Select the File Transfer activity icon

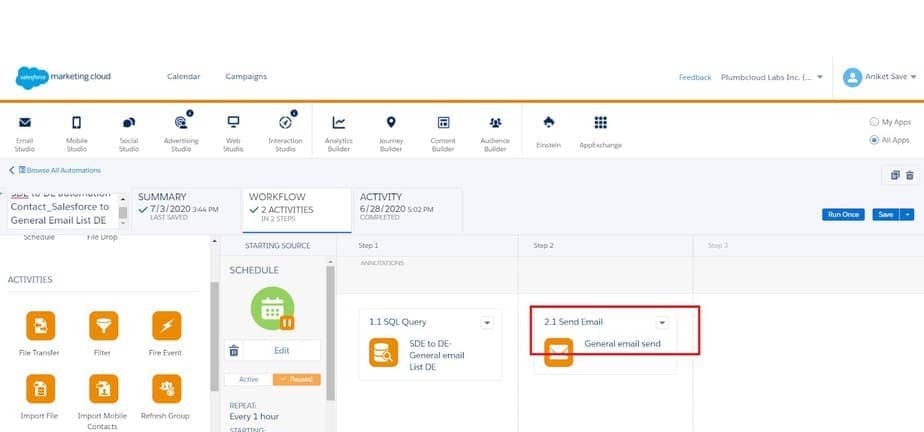tap(40, 326)
